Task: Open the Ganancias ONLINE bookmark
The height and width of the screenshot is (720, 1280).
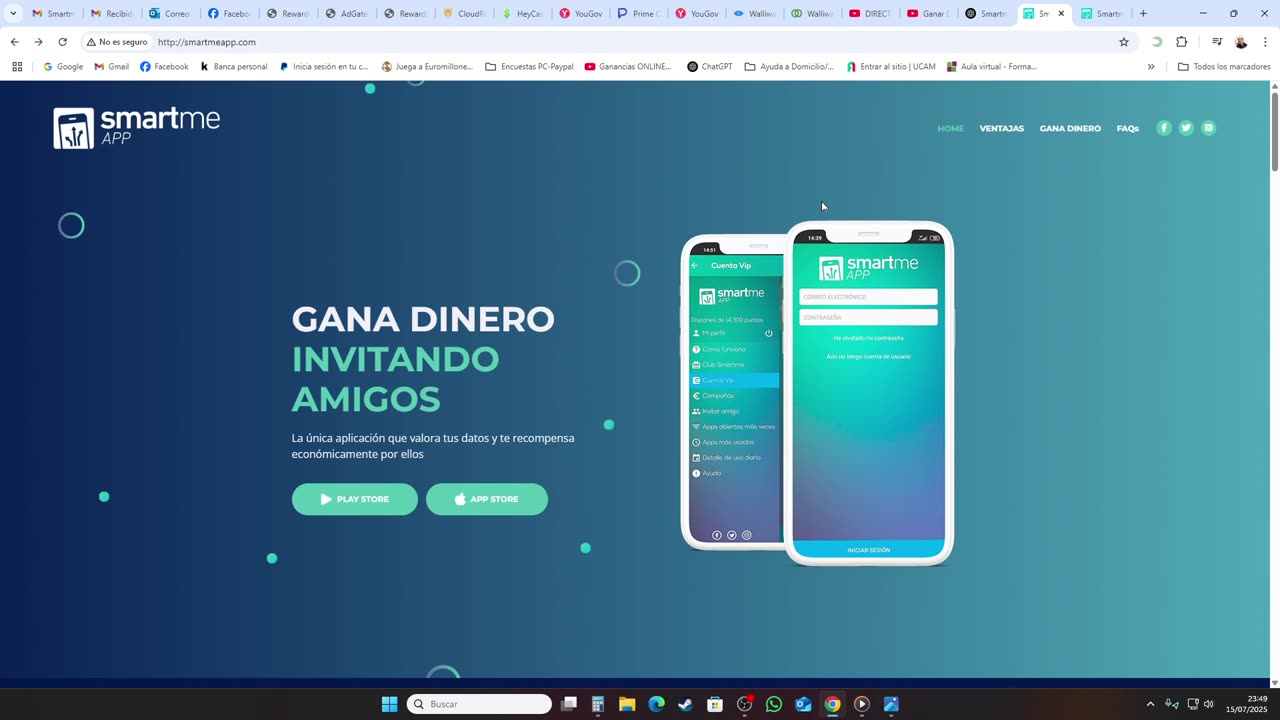Action: (628, 67)
